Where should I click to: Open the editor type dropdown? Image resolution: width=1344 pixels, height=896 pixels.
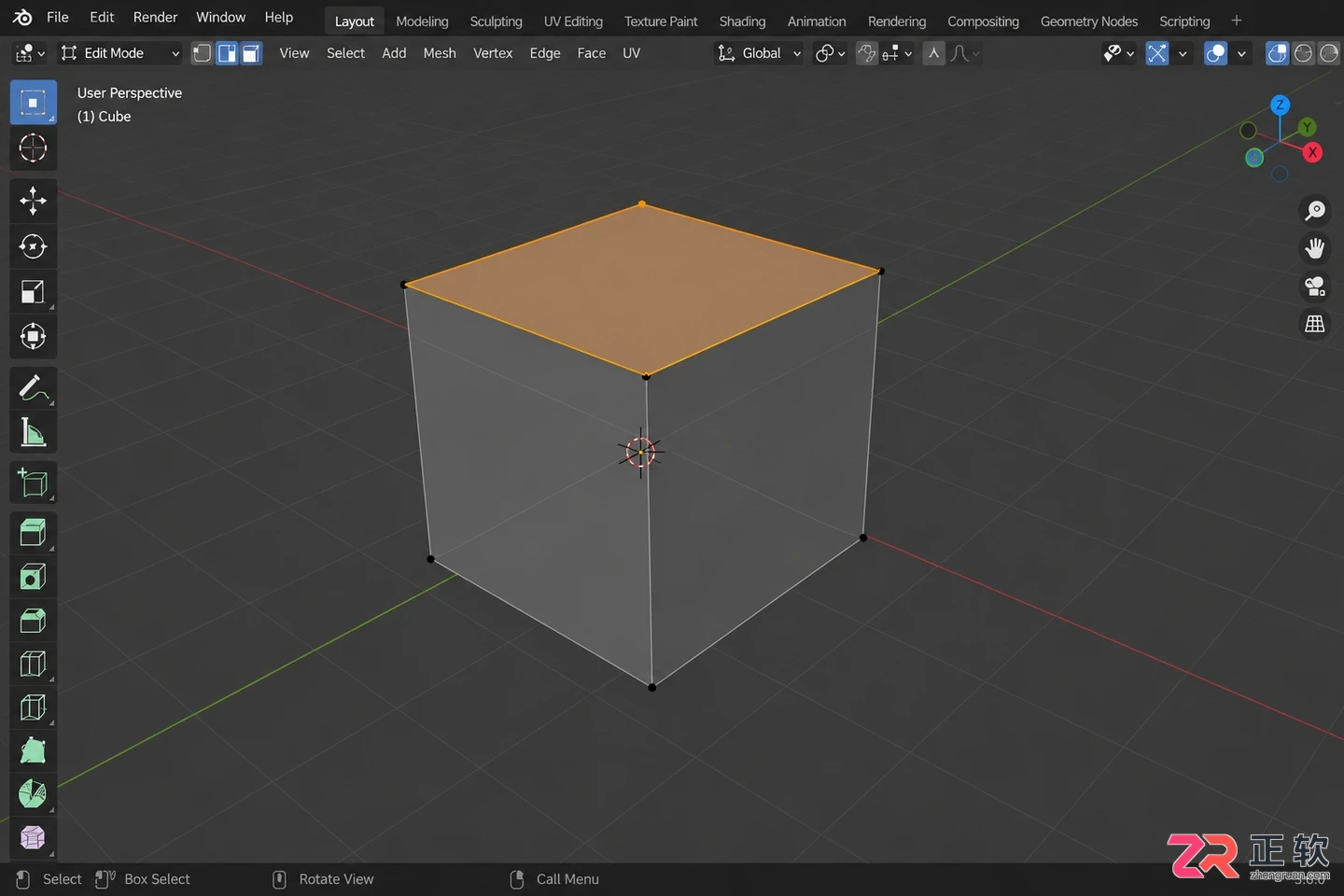tap(30, 53)
